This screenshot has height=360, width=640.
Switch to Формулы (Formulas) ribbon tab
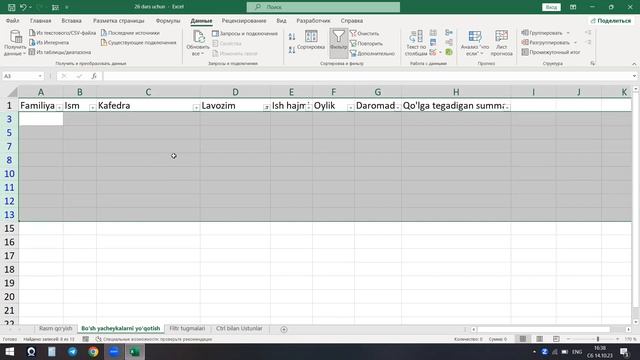168,20
